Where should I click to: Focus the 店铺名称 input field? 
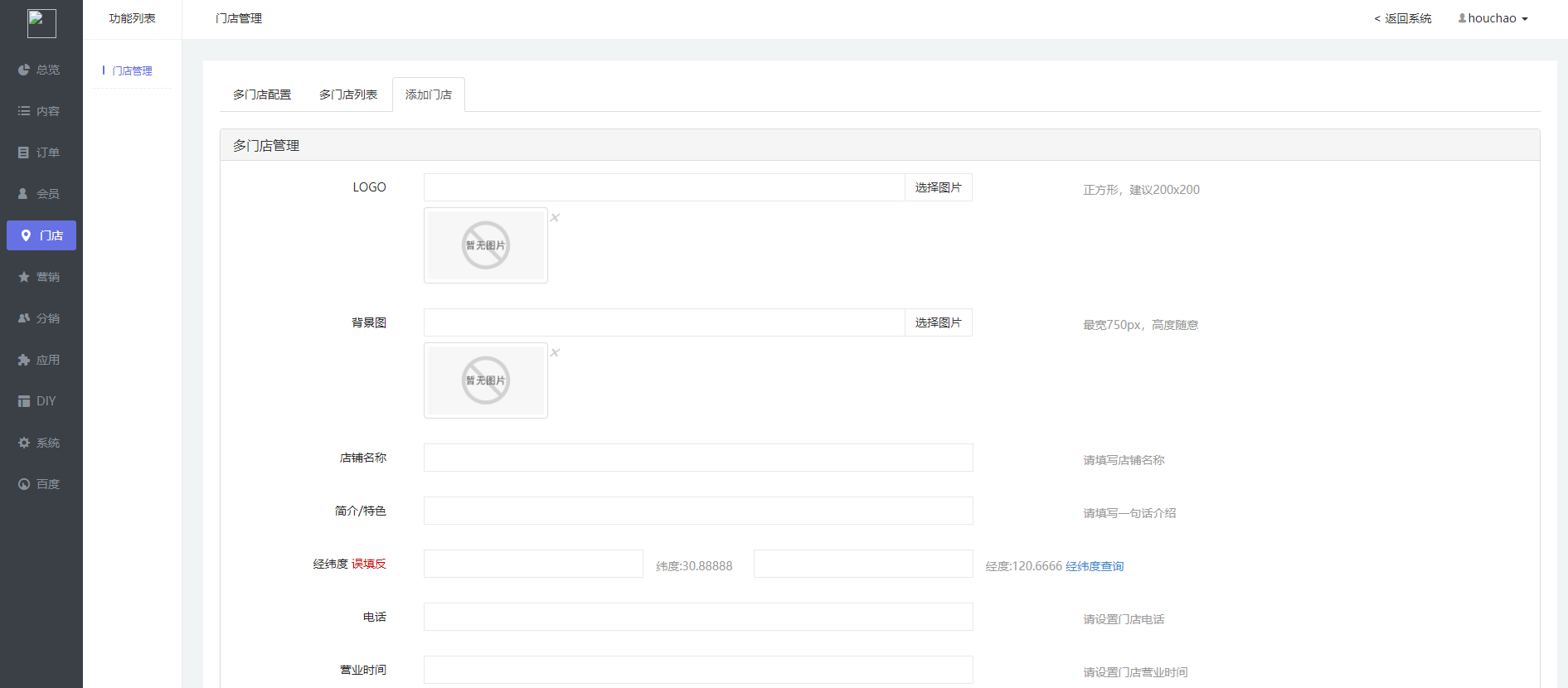tap(698, 458)
